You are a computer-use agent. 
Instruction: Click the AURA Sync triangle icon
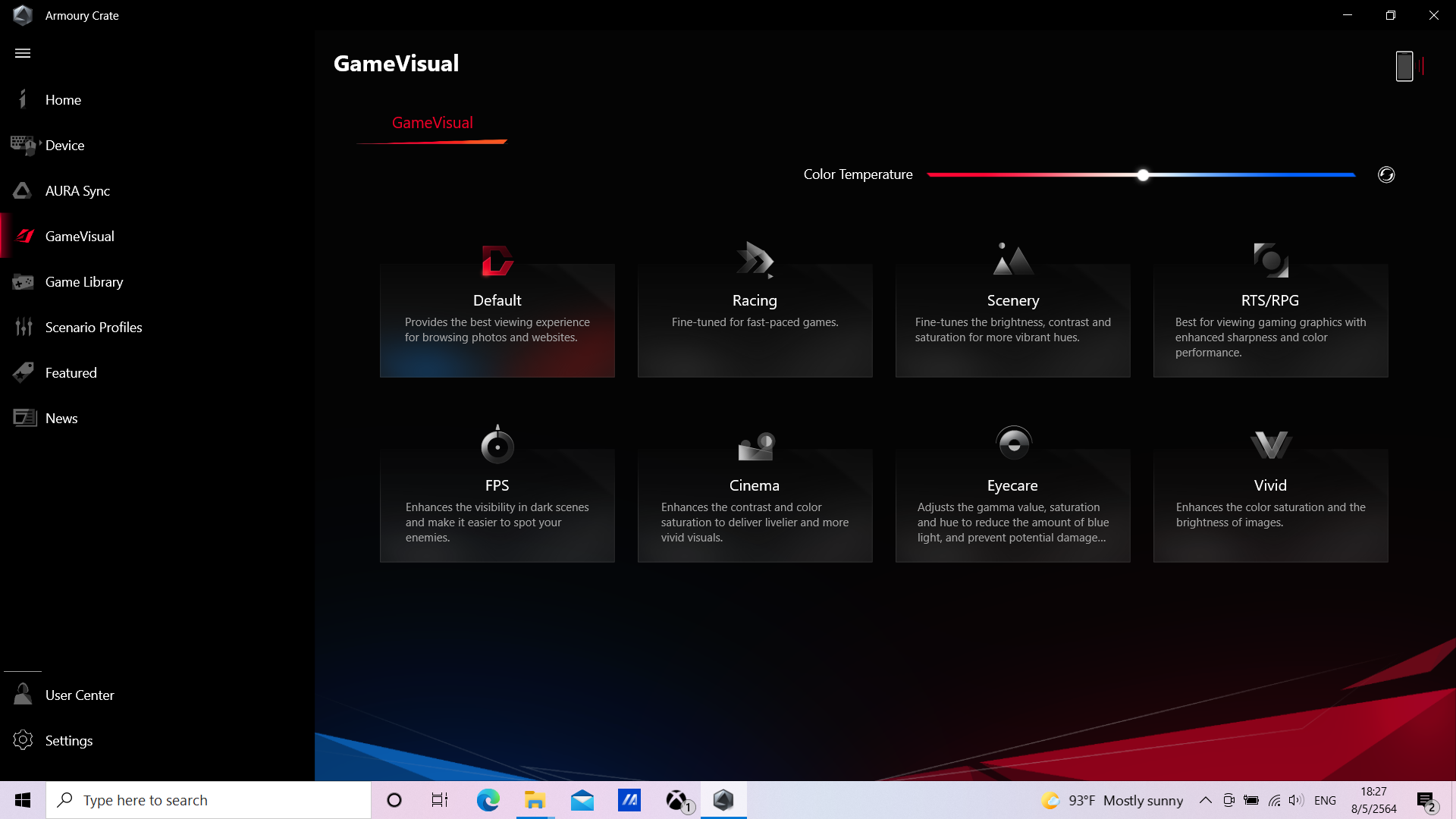point(23,190)
